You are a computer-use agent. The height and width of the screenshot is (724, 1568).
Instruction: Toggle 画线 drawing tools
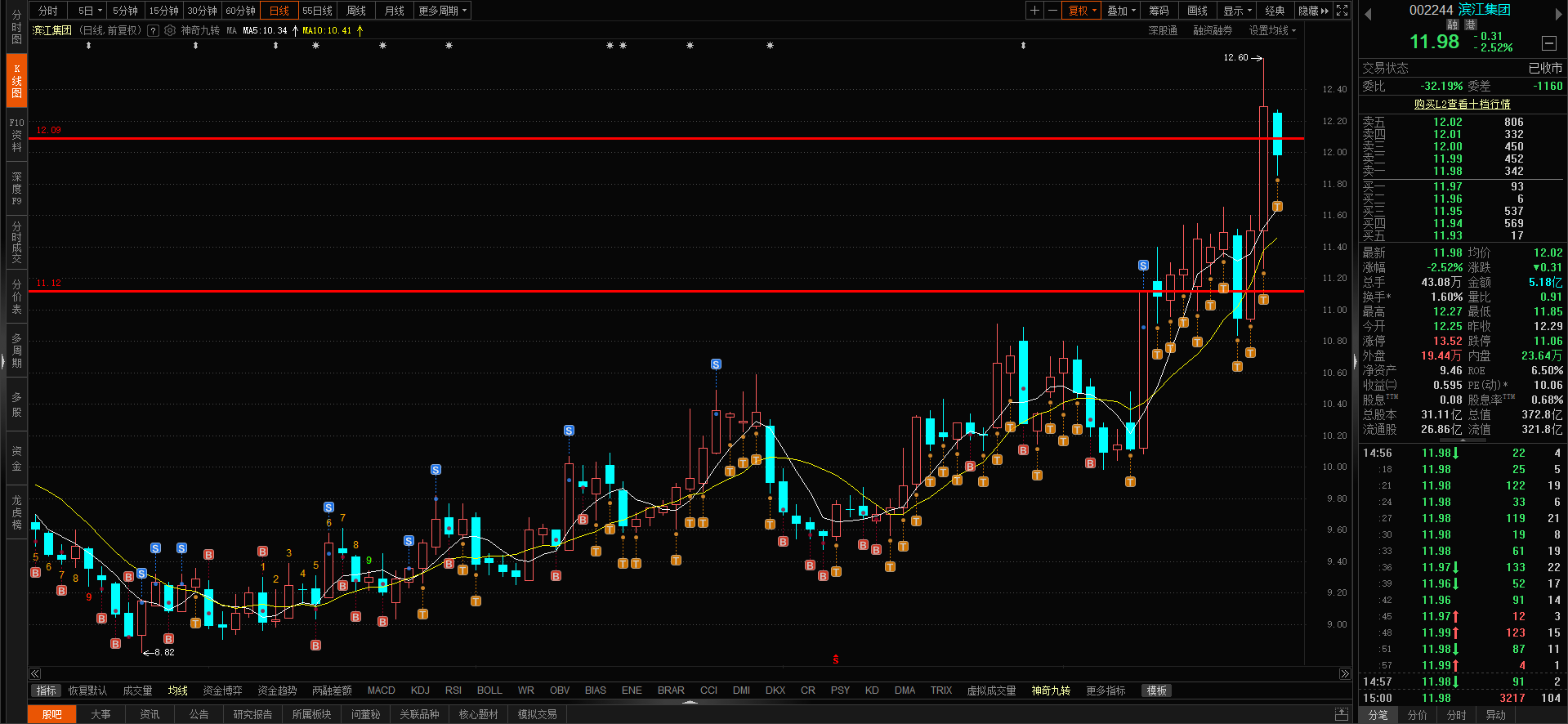pyautogui.click(x=1197, y=11)
